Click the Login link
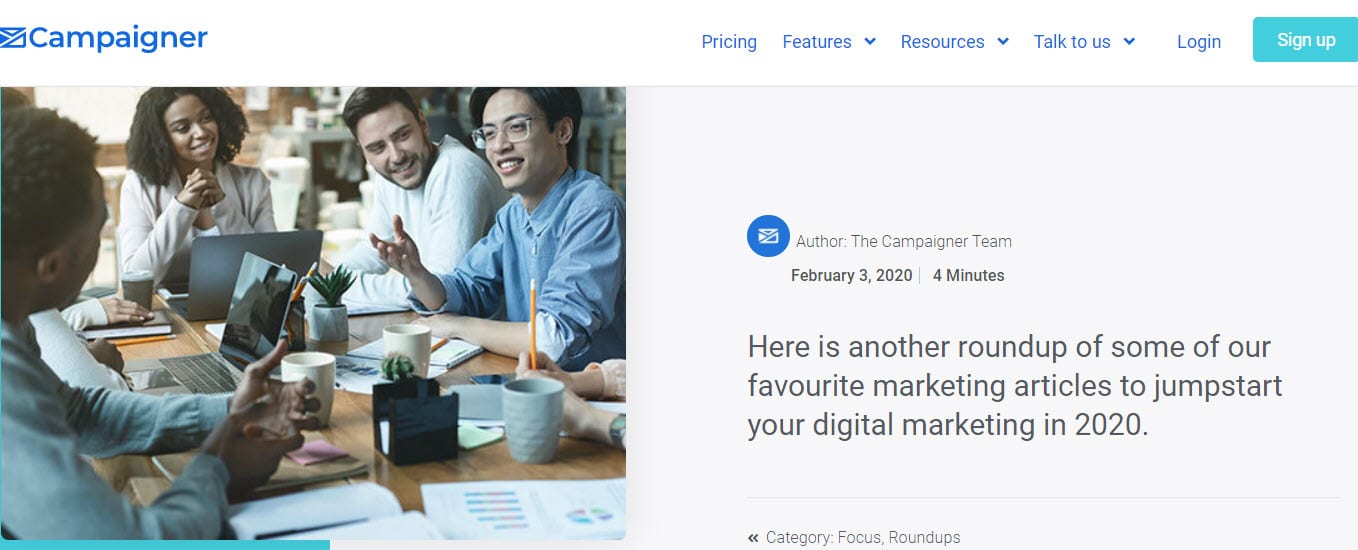The height and width of the screenshot is (550, 1358). click(x=1199, y=42)
